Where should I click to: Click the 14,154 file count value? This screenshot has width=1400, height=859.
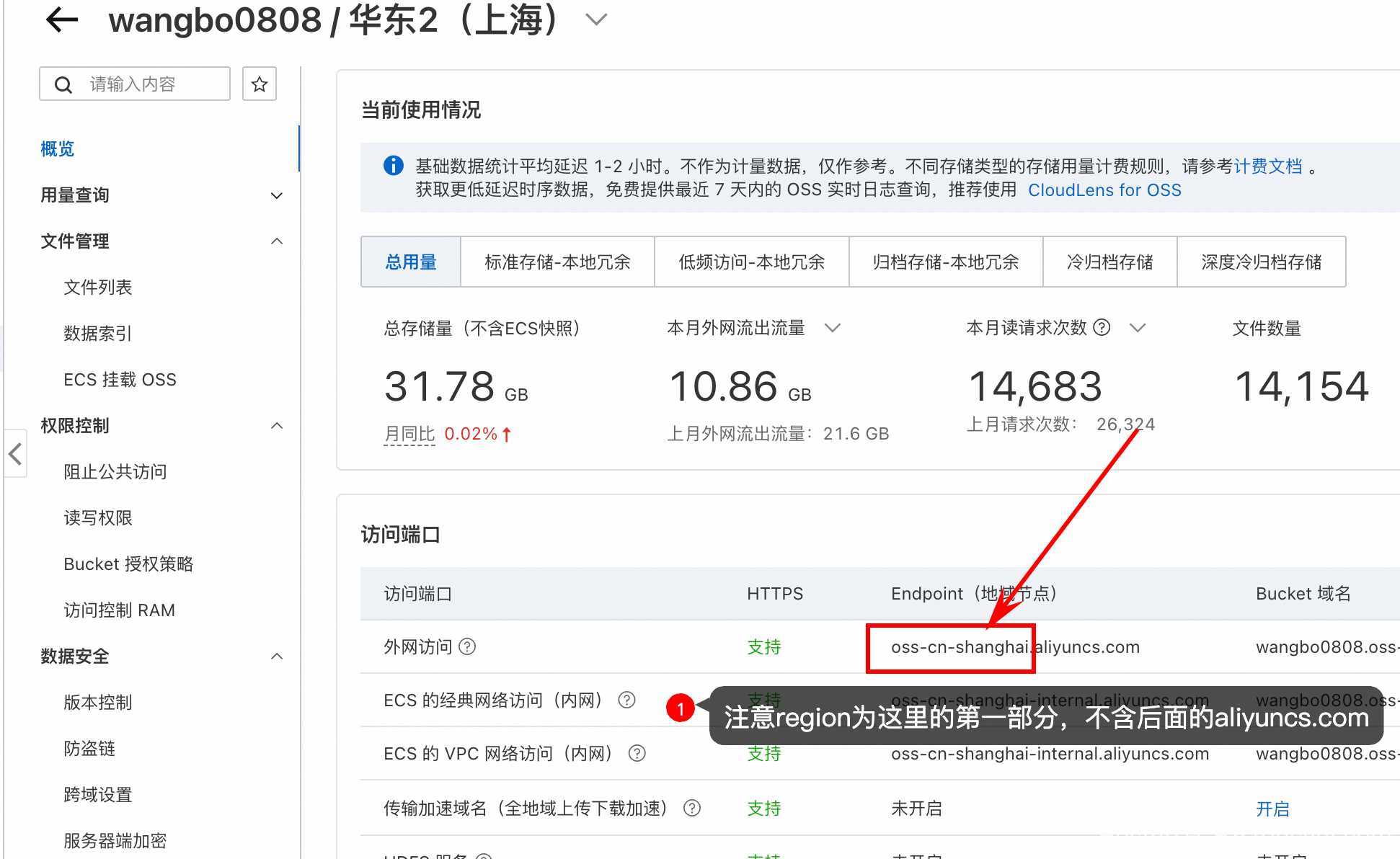pyautogui.click(x=1301, y=387)
